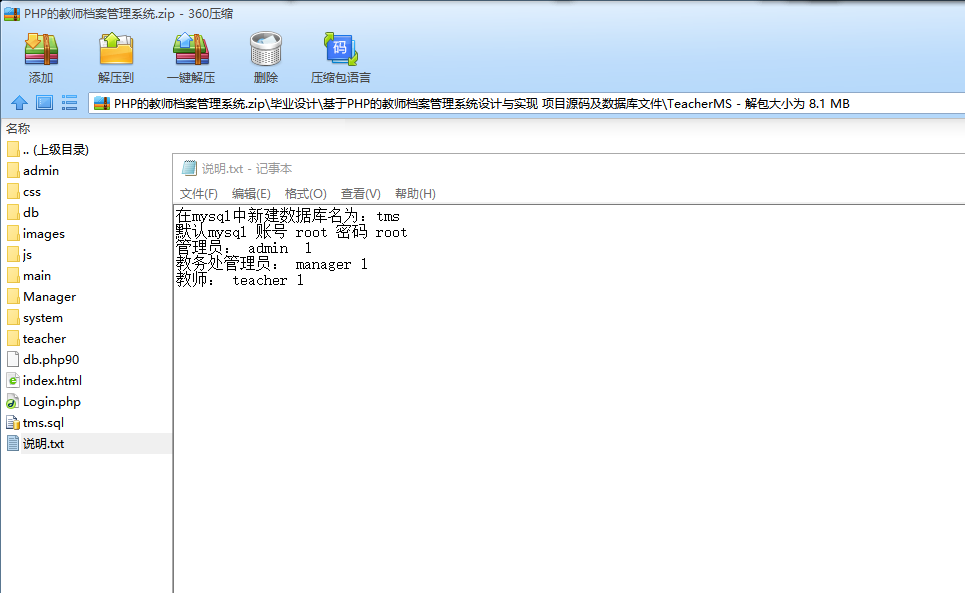The image size is (965, 593).
Task: Click the system folder name
Action: coord(43,318)
